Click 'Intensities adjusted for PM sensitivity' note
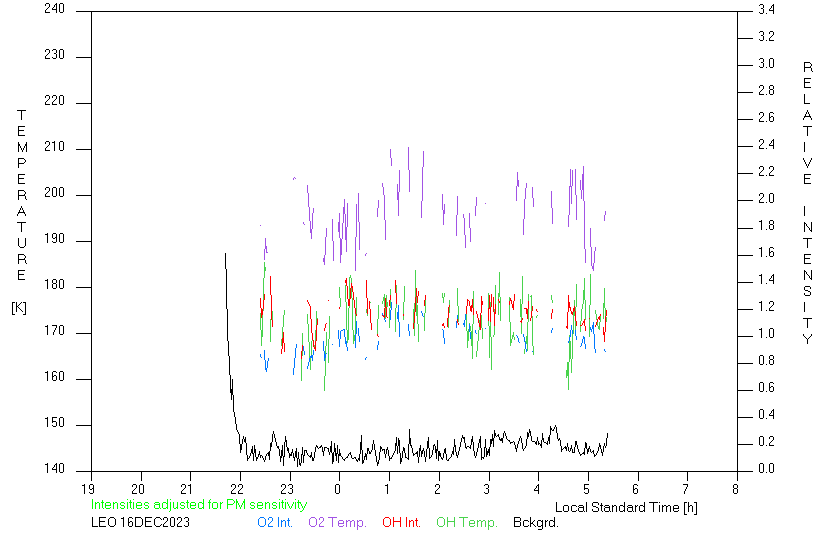Viewport: 828px width, 535px height. click(x=199, y=504)
